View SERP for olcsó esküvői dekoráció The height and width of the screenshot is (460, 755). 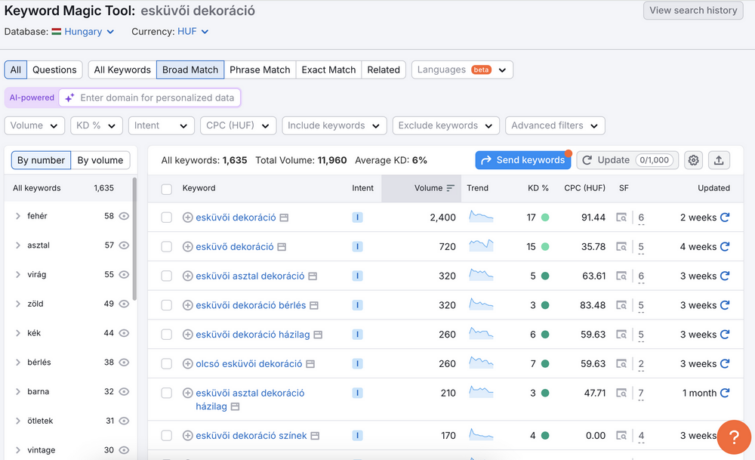(x=622, y=364)
